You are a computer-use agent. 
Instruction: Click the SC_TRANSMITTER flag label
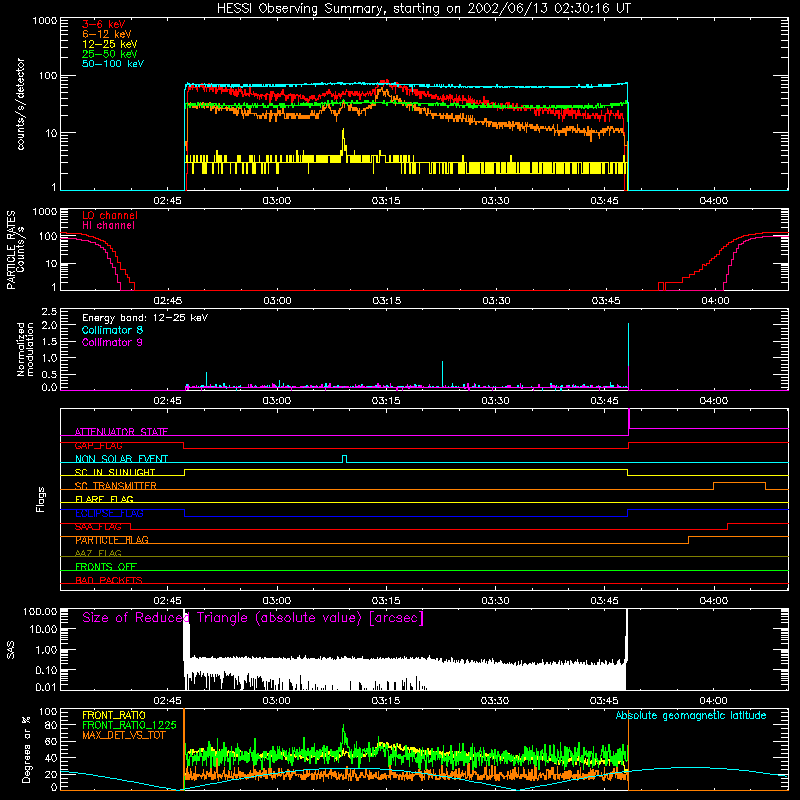tap(116, 485)
